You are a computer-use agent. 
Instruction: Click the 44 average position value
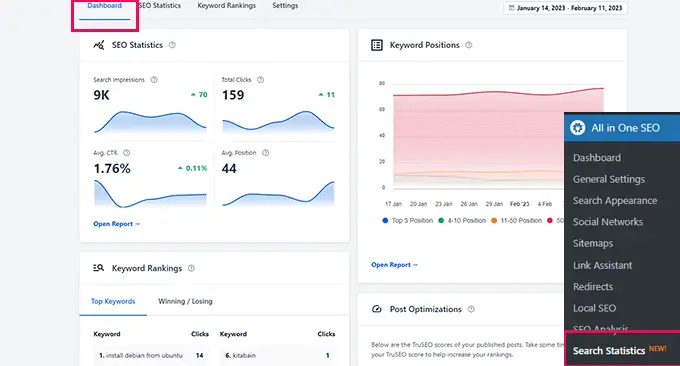click(229, 169)
